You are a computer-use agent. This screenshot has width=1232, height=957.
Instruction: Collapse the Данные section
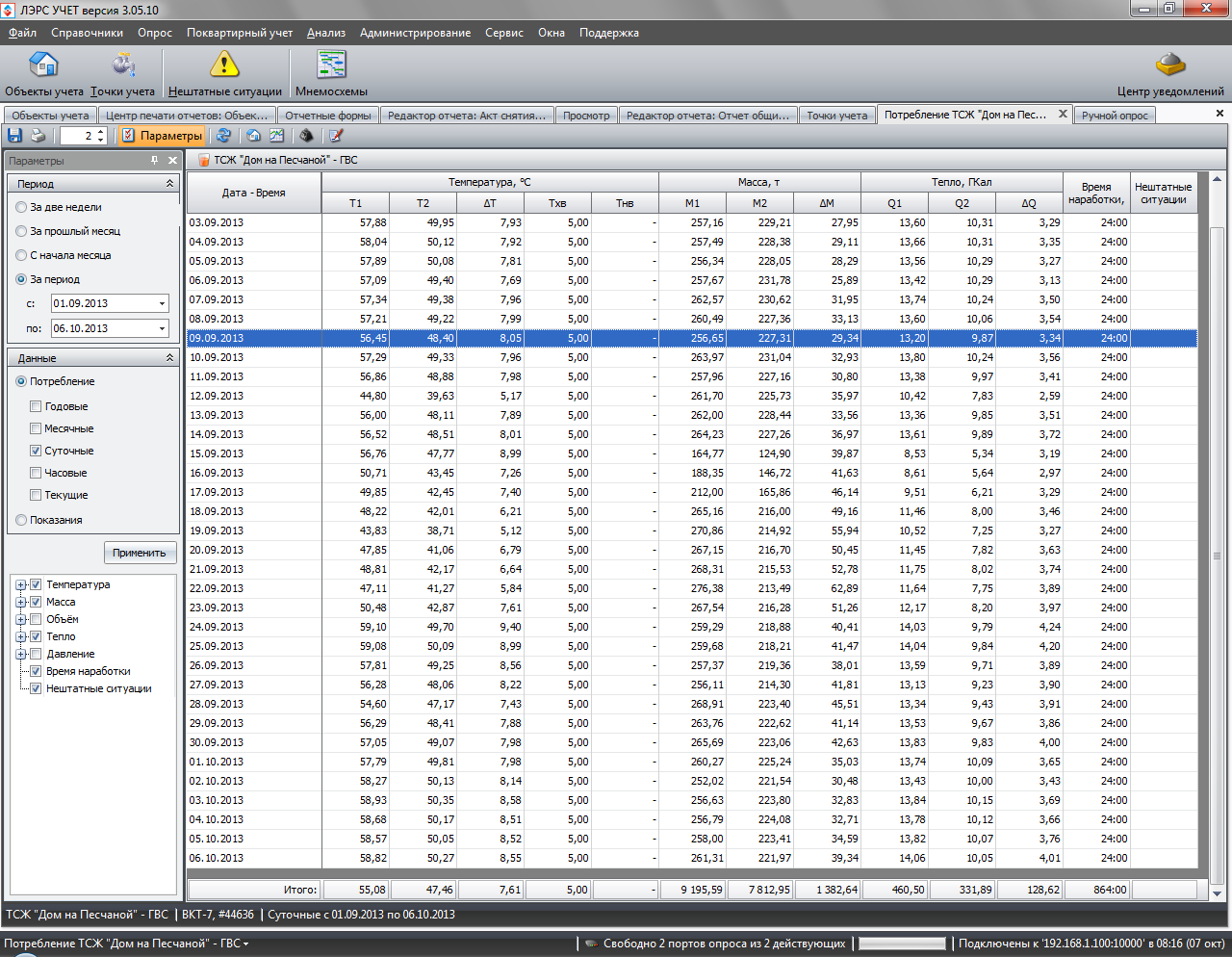point(169,357)
